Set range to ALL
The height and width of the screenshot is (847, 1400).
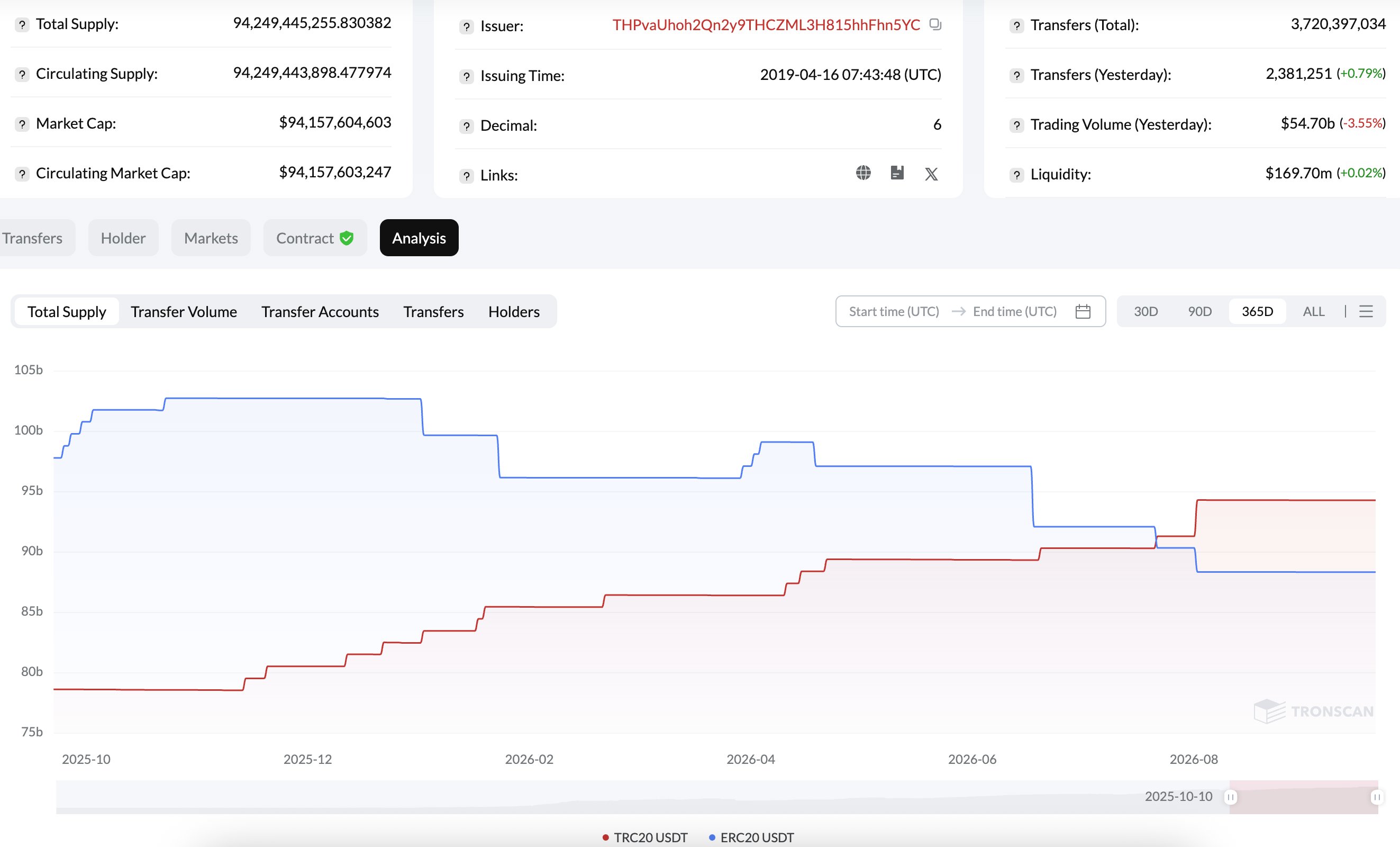(1314, 311)
